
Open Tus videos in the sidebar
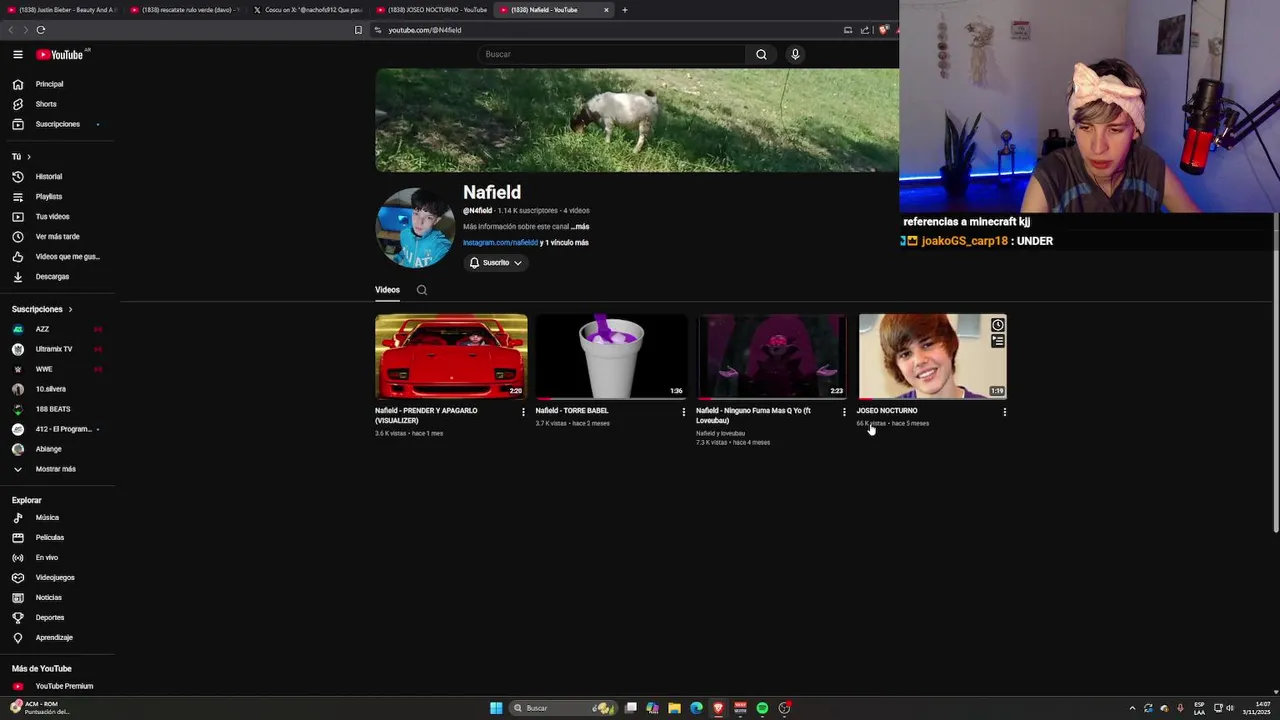click(52, 217)
